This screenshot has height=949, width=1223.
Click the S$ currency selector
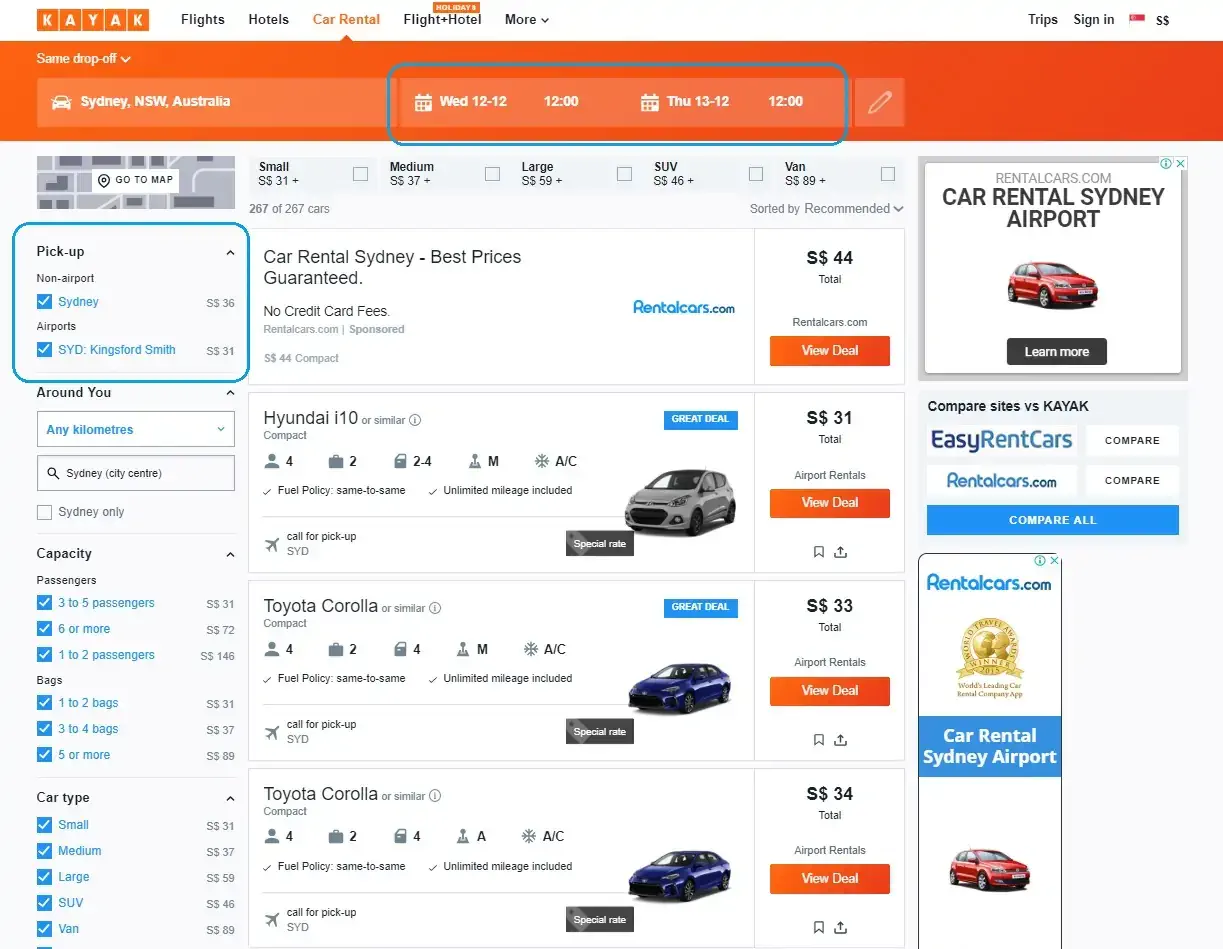point(1162,20)
